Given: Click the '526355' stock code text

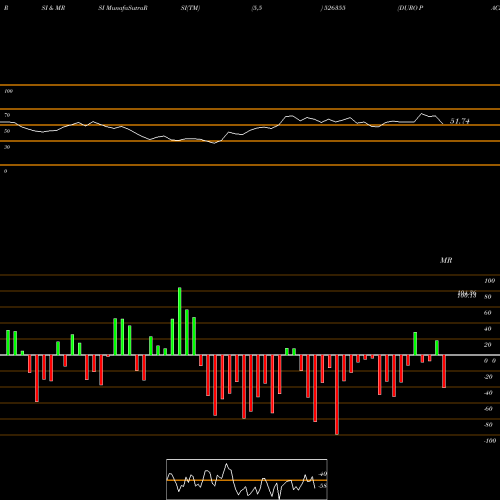Looking at the screenshot, I should (334, 8).
